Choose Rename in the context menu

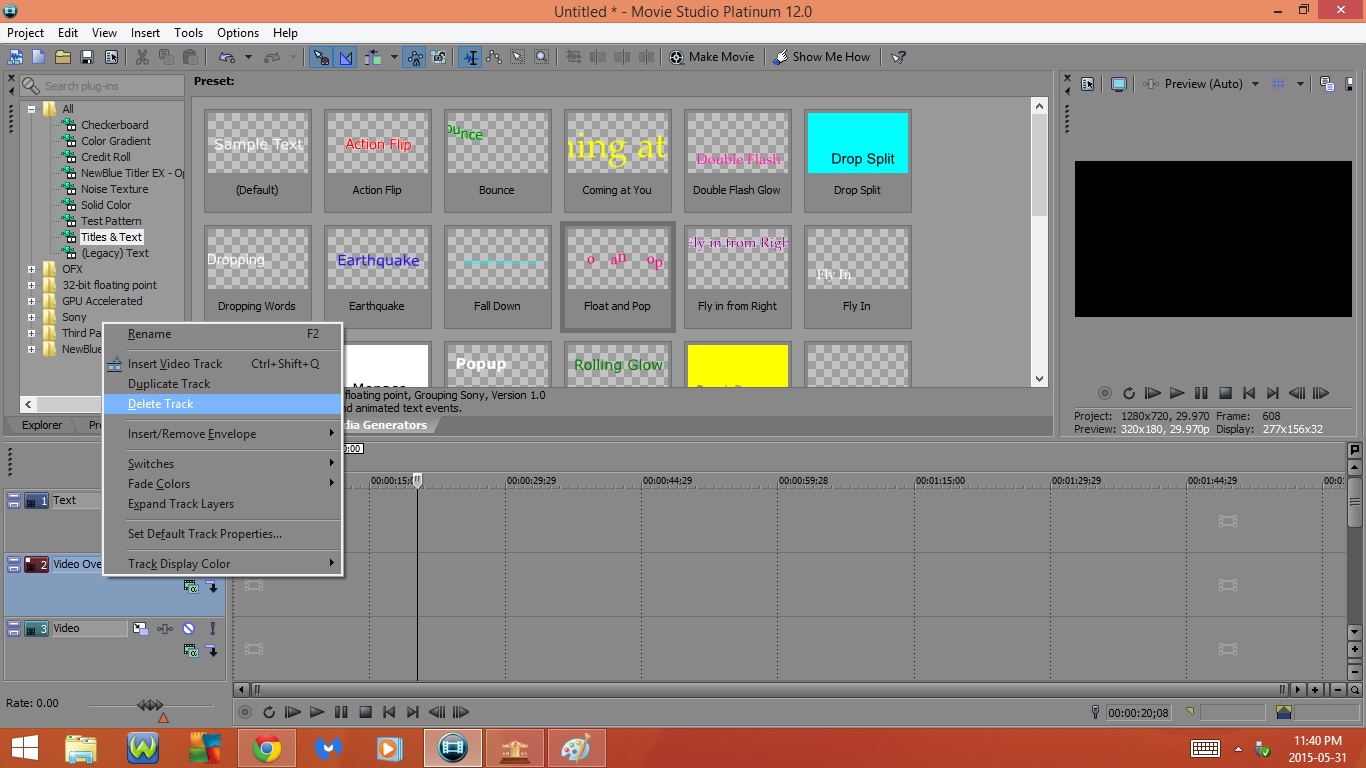point(222,334)
